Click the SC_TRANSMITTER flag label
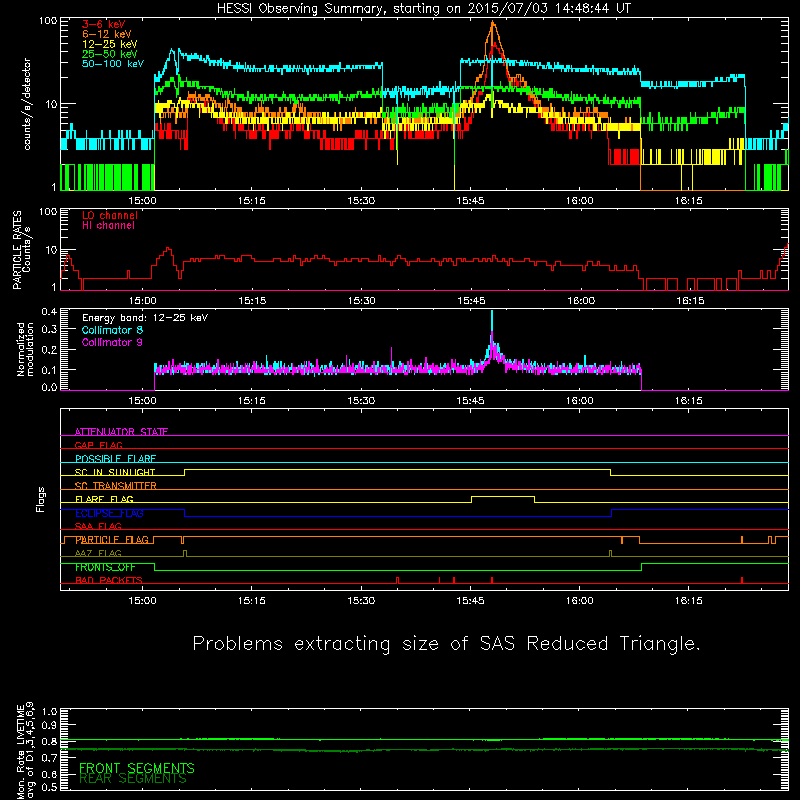Viewport: 800px width, 800px height. (116, 486)
